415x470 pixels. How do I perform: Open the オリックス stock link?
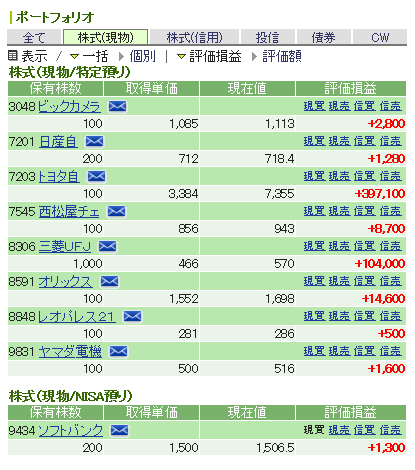(x=65, y=282)
